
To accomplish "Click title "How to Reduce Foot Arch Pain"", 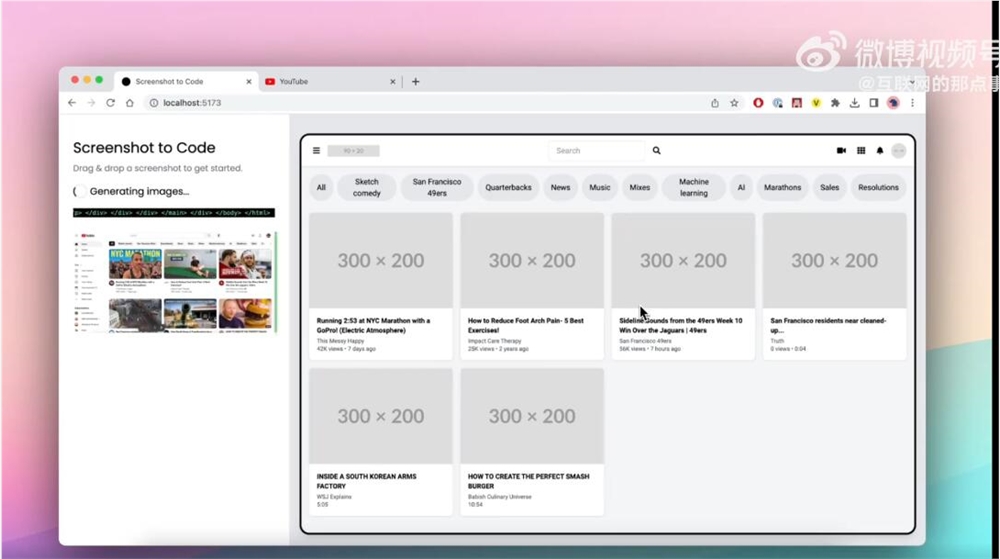I will 526,326.
